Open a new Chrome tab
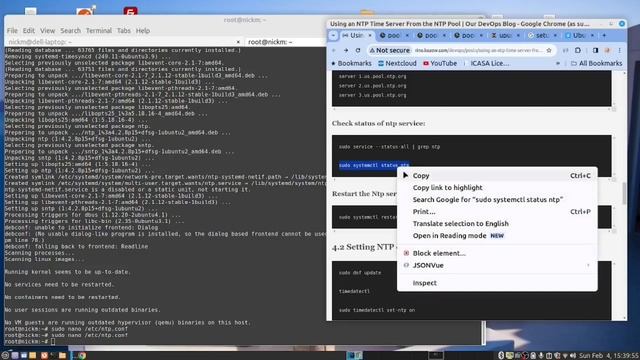This screenshot has height=360, width=640. (604, 36)
